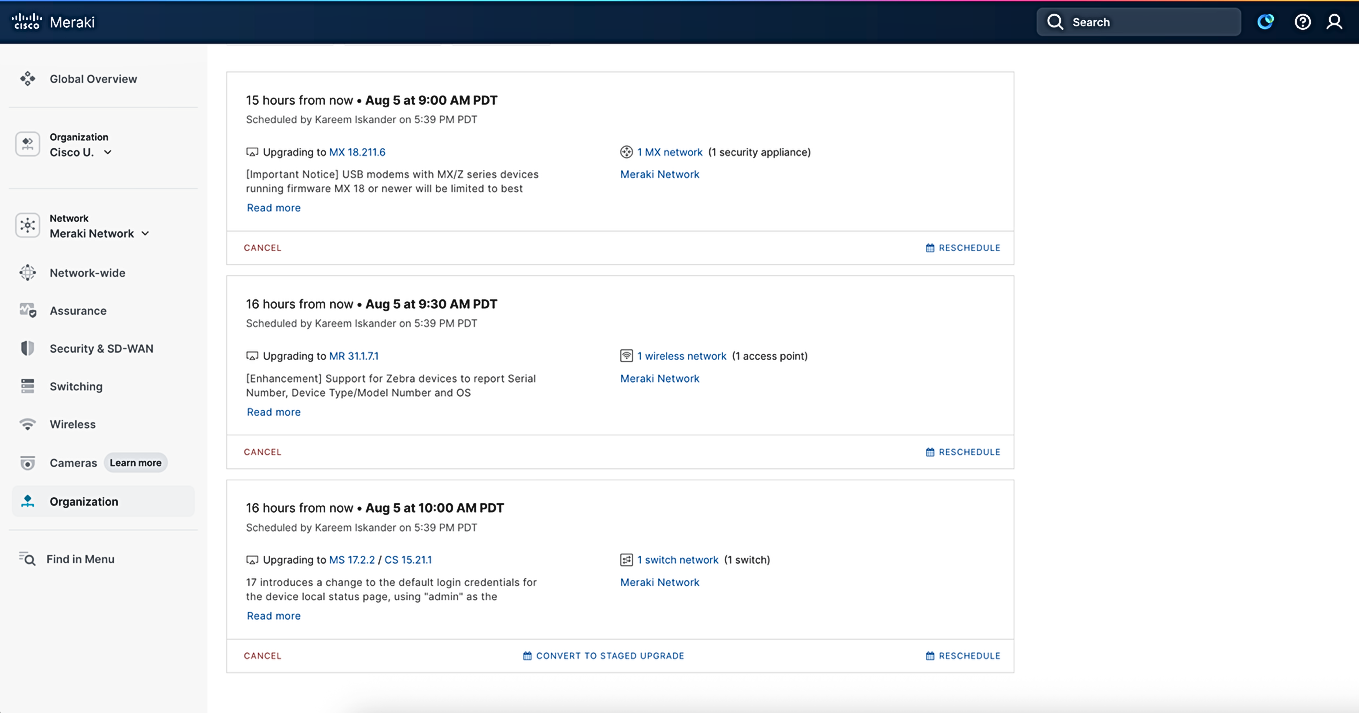Open the MX 18.211.6 firmware link
This screenshot has width=1359, height=713.
358,151
